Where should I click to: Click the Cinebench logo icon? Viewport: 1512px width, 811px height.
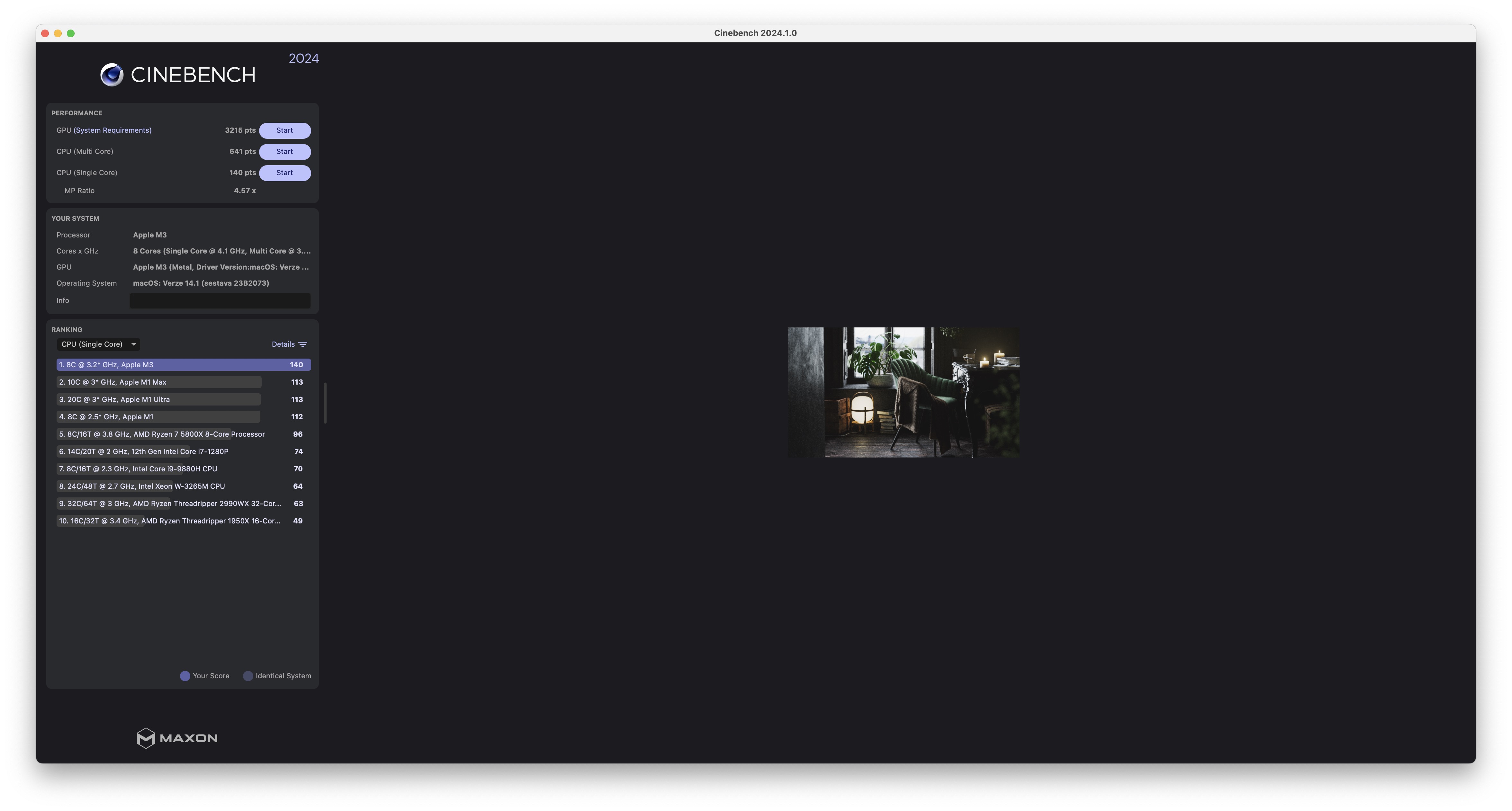pos(112,75)
